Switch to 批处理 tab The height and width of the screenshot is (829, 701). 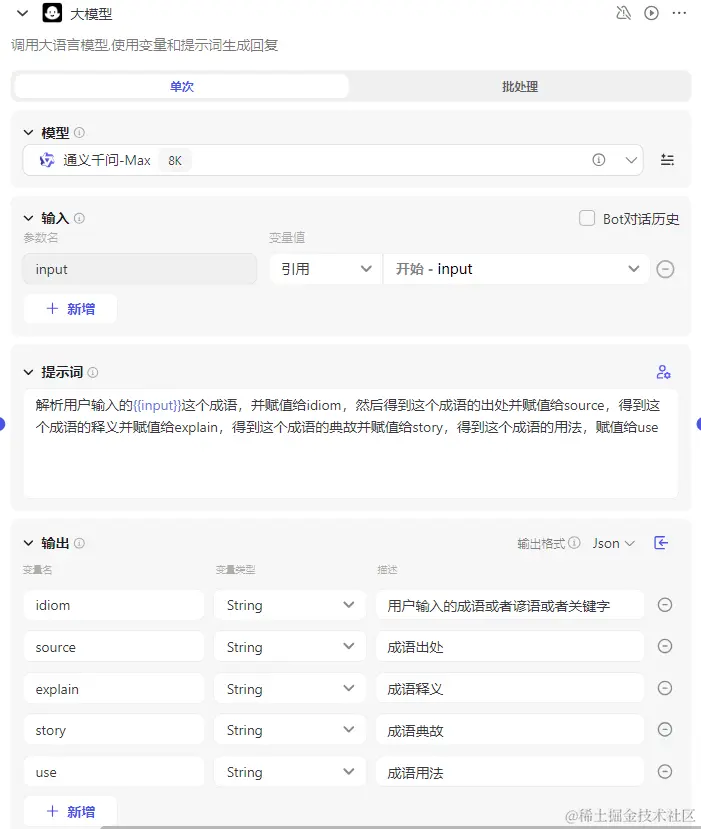pos(520,86)
